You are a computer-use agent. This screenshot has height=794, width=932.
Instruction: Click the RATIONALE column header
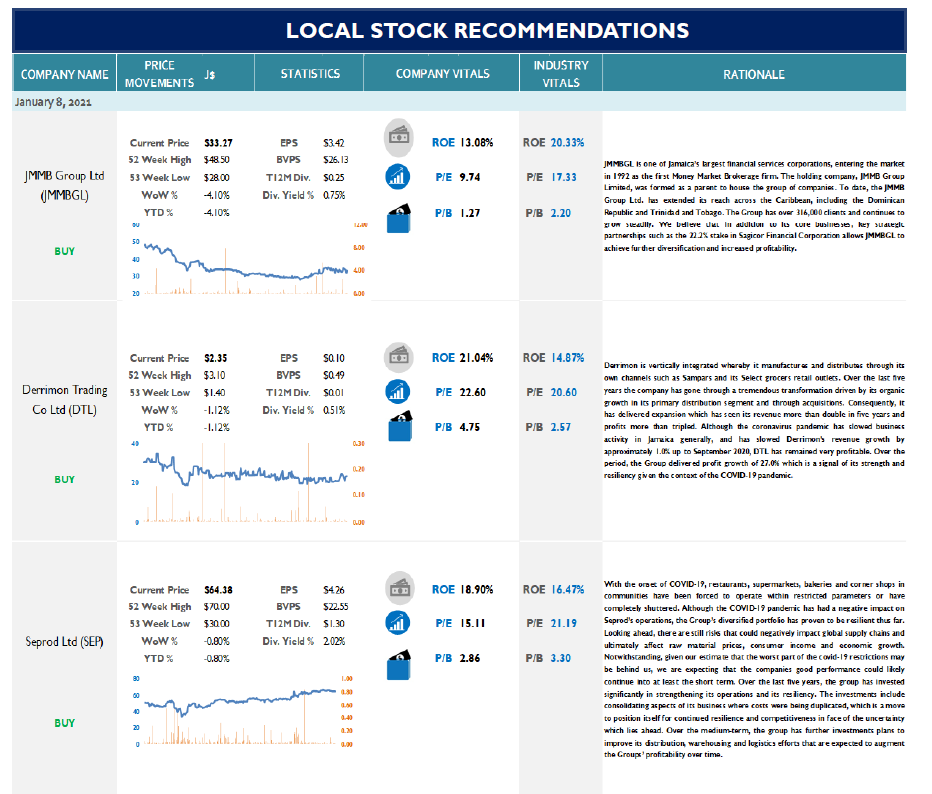click(x=754, y=74)
